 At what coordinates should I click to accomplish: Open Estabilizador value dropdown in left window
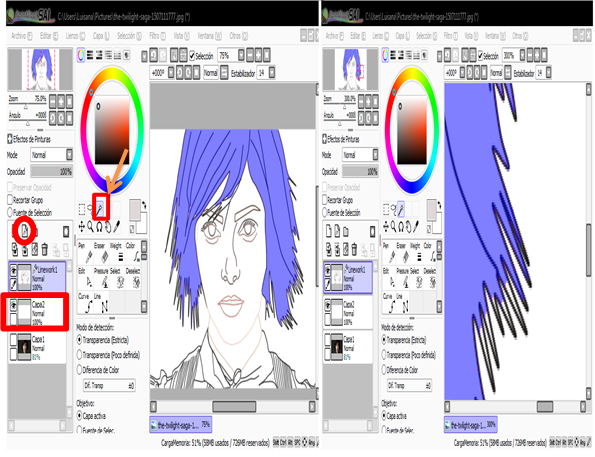click(272, 72)
